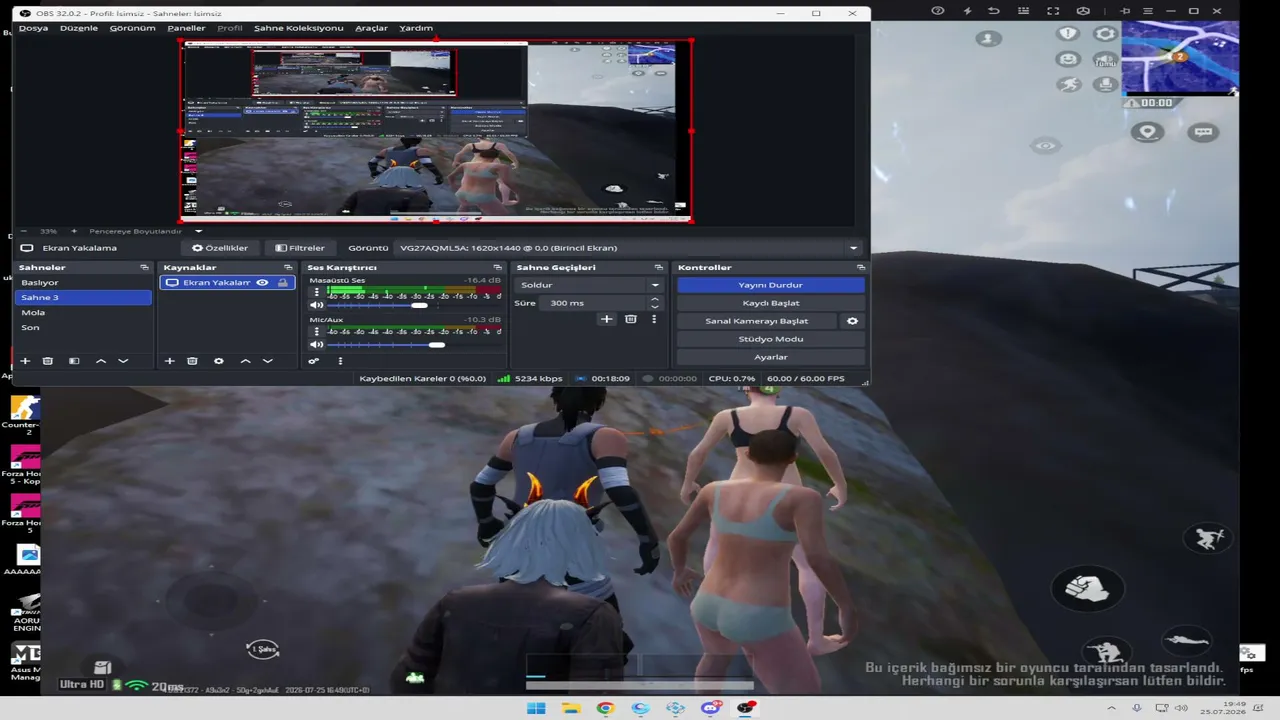Open preview scaling dropdown next to Pencereye Boyutlandır
The height and width of the screenshot is (720, 1280).
pos(198,231)
